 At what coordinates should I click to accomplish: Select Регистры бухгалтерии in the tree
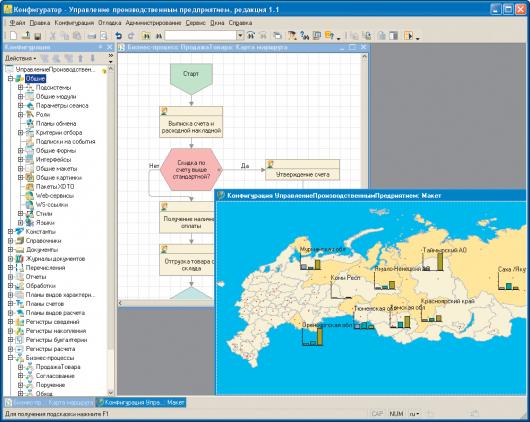pyautogui.click(x=56, y=340)
